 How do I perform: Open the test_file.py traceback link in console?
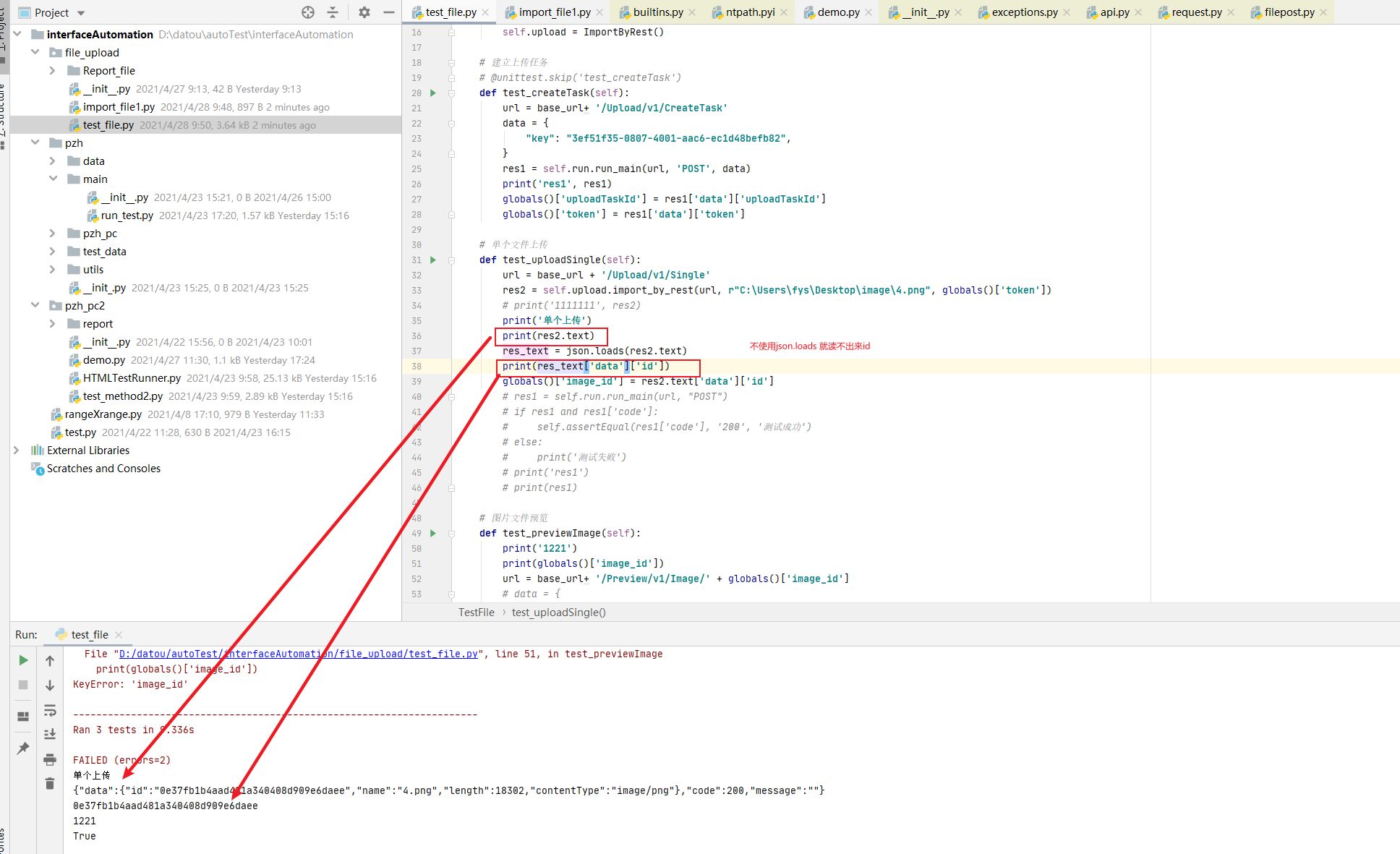[x=299, y=654]
